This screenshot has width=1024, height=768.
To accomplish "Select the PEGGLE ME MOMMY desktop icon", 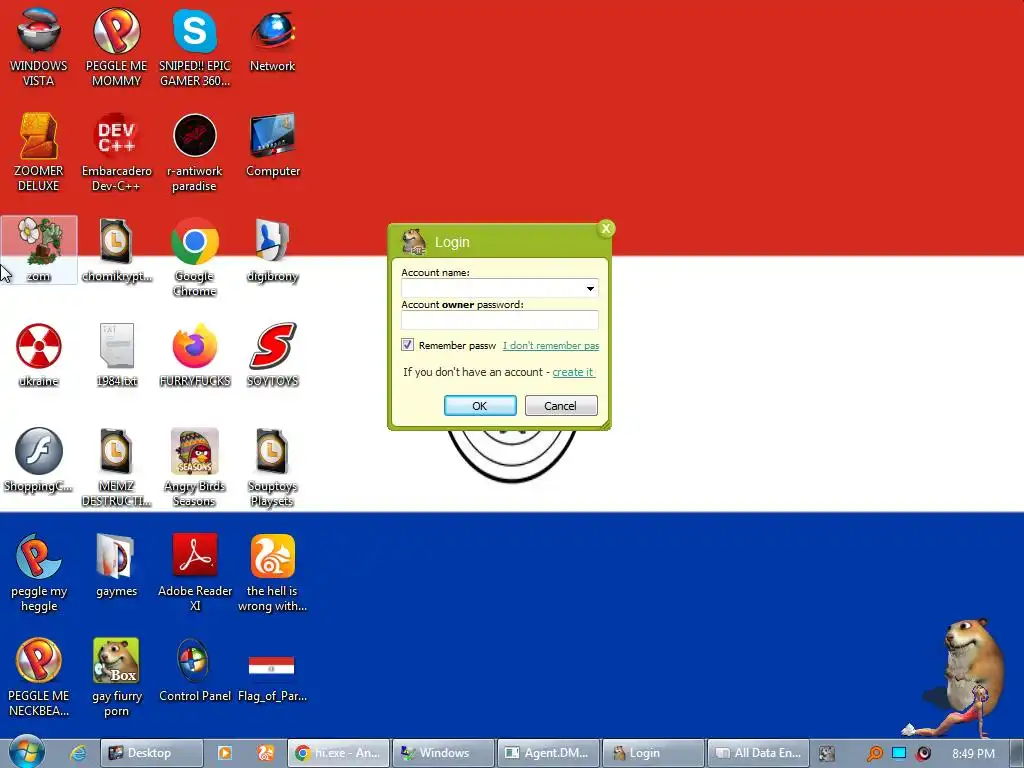I will (x=116, y=47).
